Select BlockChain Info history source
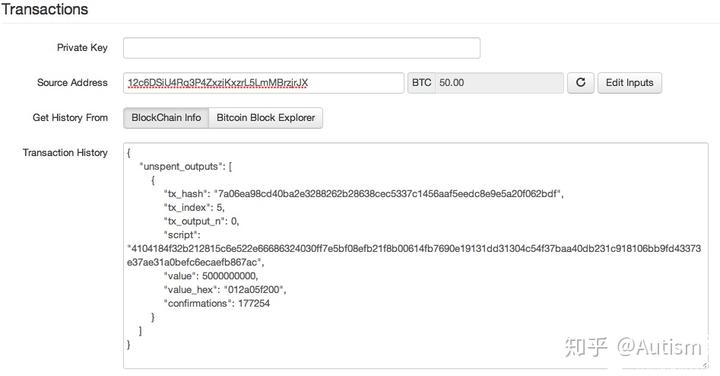 click(x=166, y=118)
